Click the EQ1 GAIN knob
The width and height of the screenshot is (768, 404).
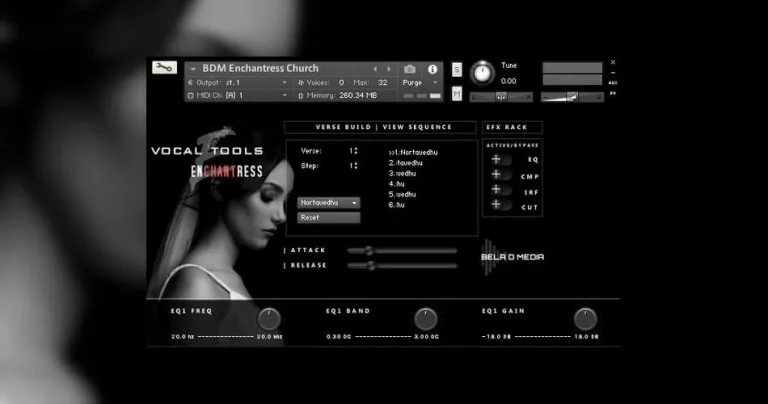coord(585,319)
